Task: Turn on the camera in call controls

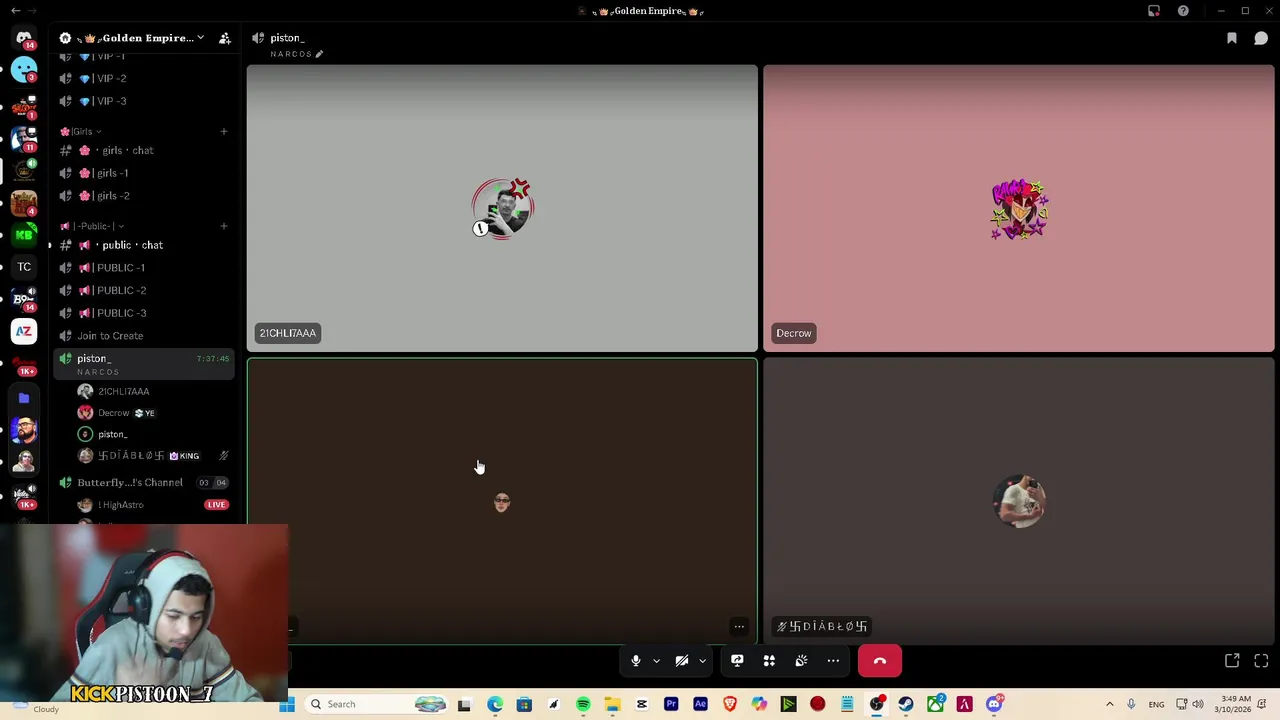Action: pos(682,661)
